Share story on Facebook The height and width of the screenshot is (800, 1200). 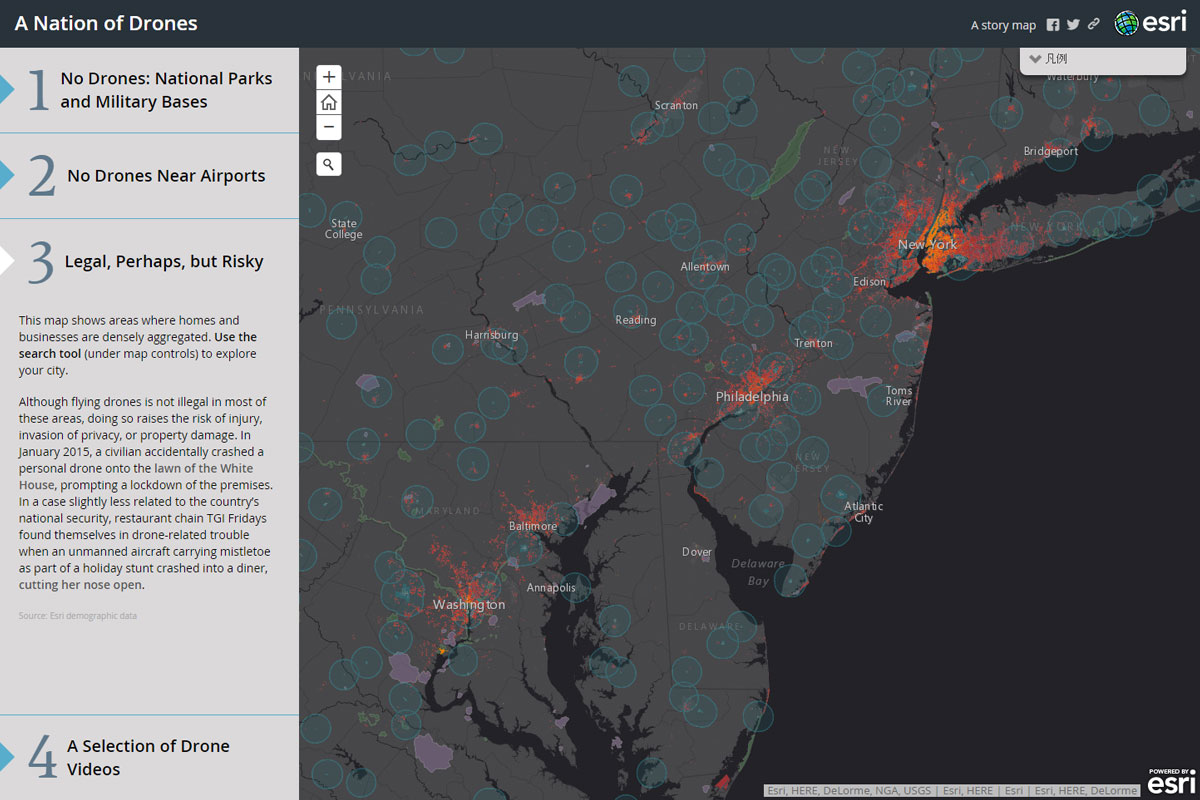[1053, 25]
